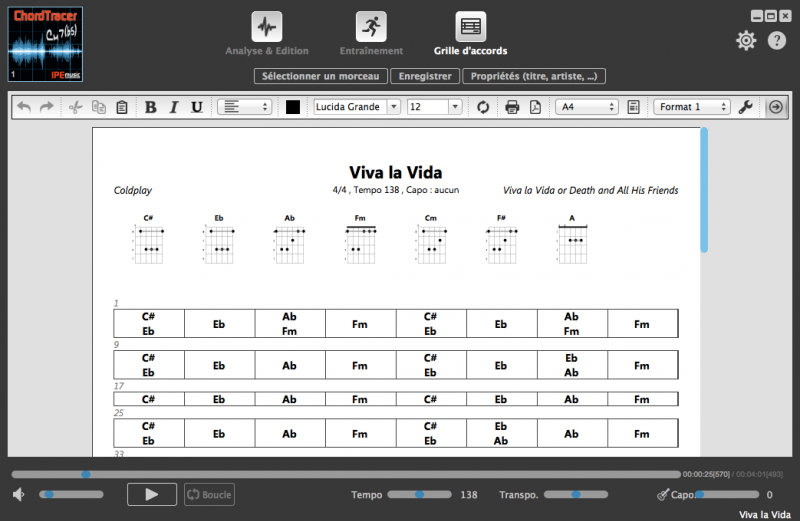Open the font size 12 dropdown
800x521 pixels.
pyautogui.click(x=434, y=107)
